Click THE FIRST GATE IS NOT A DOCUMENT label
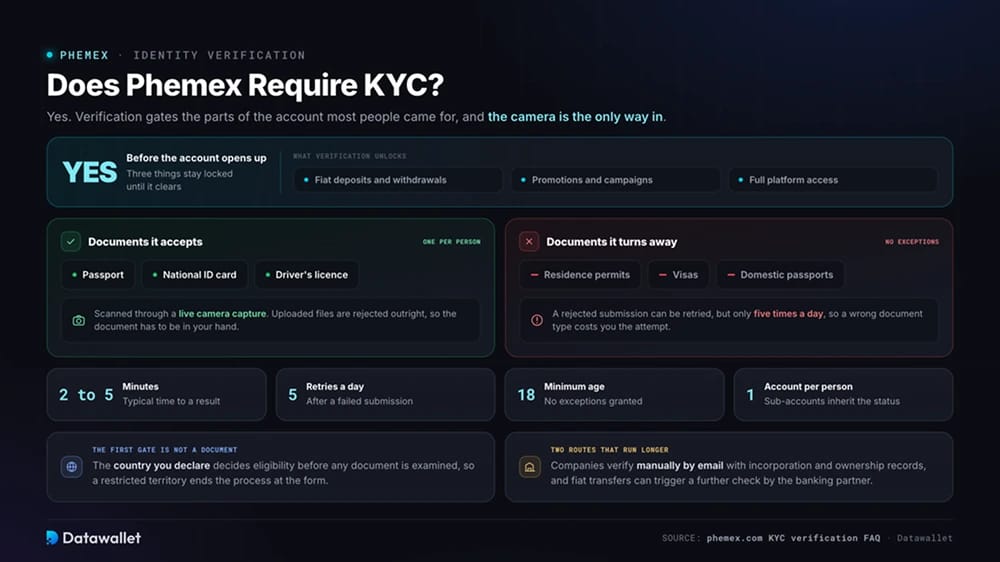The height and width of the screenshot is (562, 1000). pyautogui.click(x=165, y=450)
